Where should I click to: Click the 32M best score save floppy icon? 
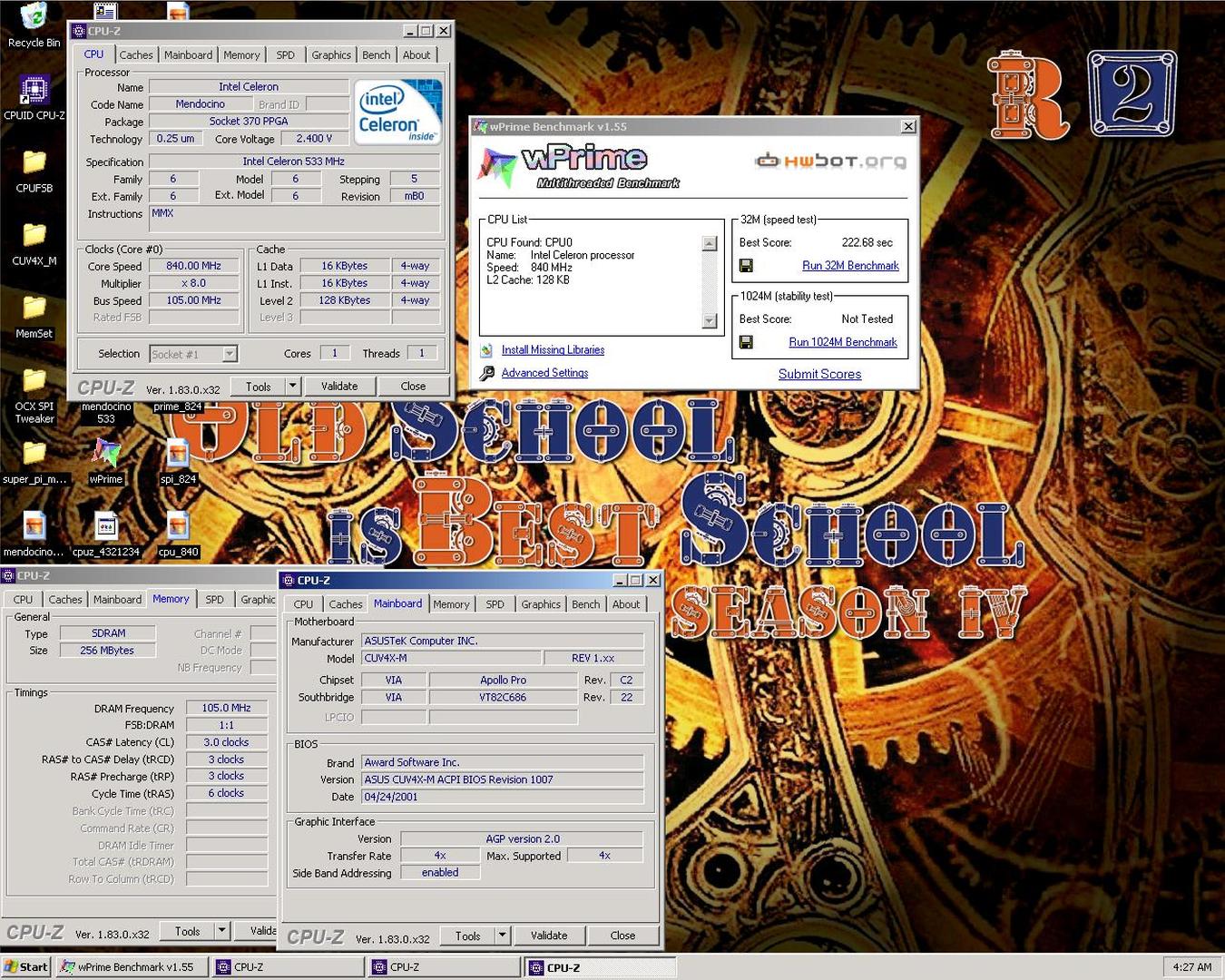click(x=746, y=266)
